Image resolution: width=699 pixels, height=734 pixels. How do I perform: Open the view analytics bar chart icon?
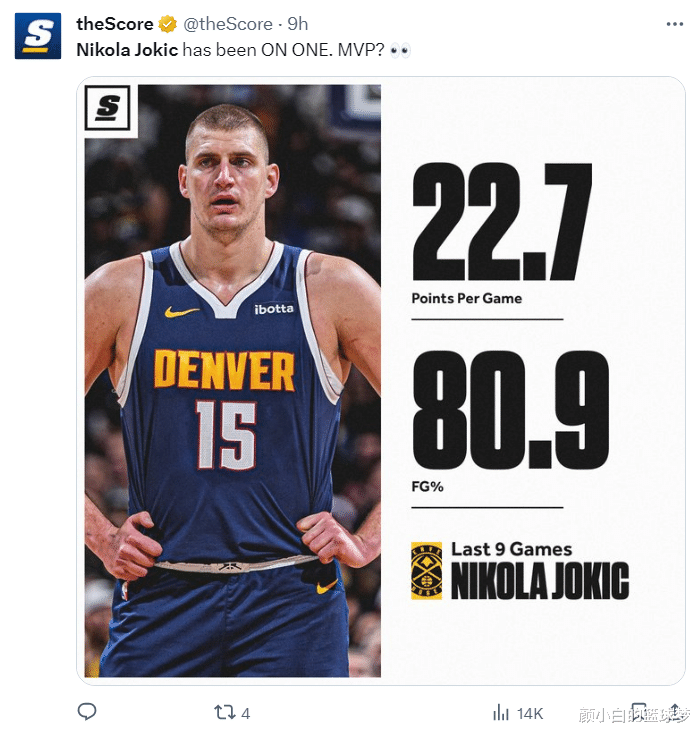[x=500, y=713]
